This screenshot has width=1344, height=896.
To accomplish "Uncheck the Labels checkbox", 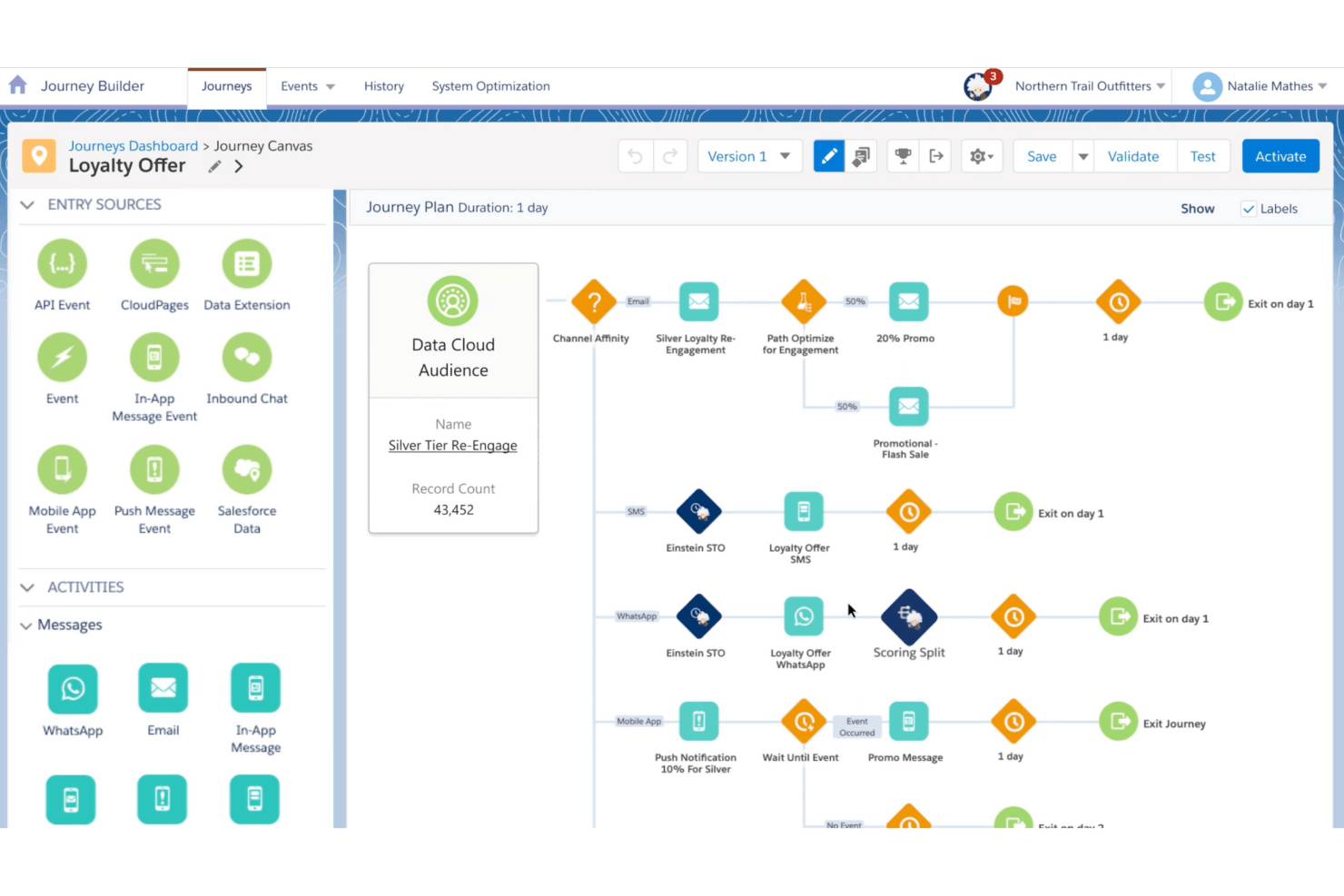I will coord(1249,209).
